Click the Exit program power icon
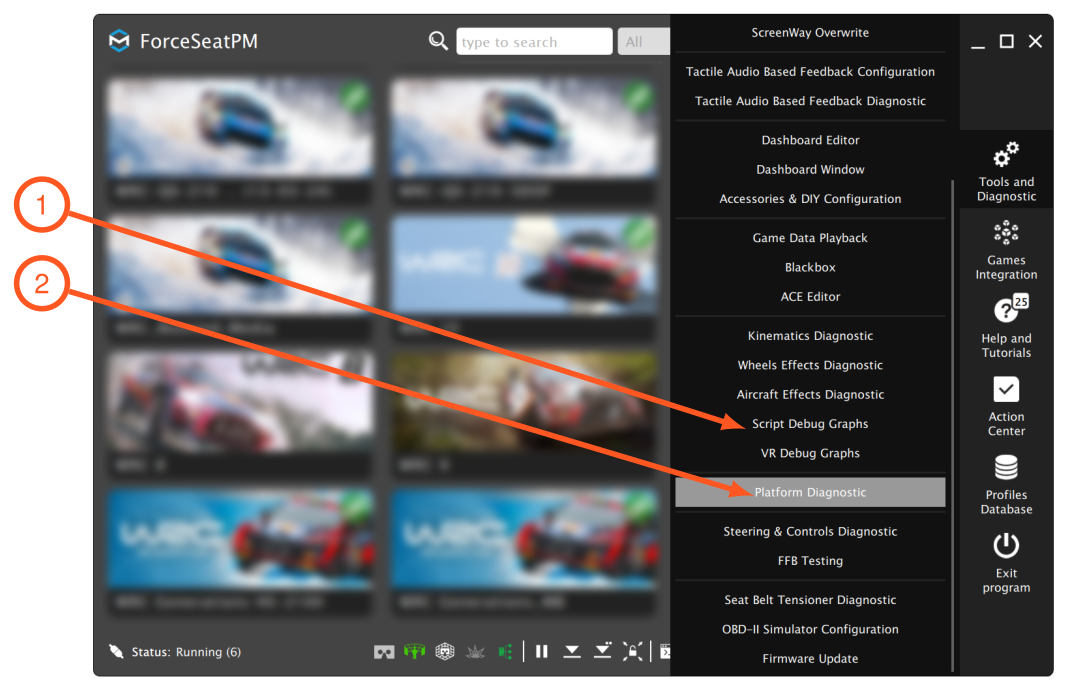 (1006, 546)
